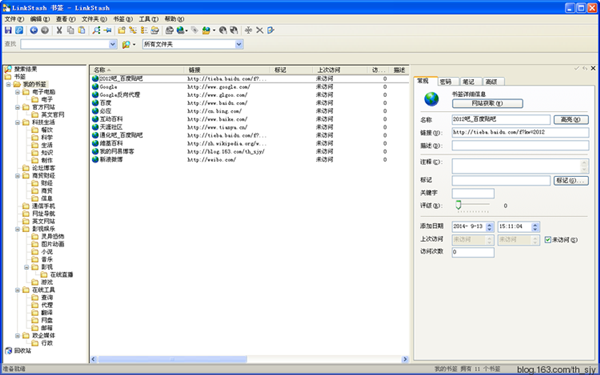Click the first dark globe check toolbar icon
Viewport: 600px width, 375px height.
click(223, 30)
